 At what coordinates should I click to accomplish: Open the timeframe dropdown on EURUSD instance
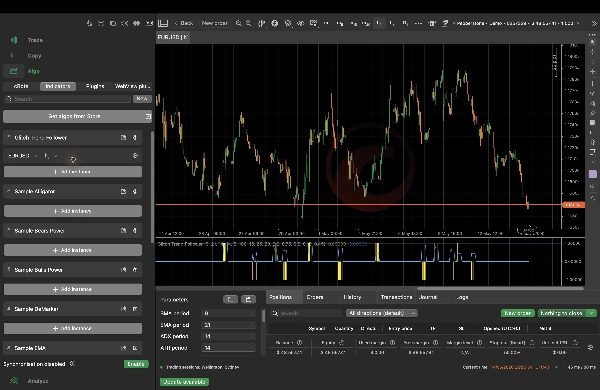[x=51, y=156]
